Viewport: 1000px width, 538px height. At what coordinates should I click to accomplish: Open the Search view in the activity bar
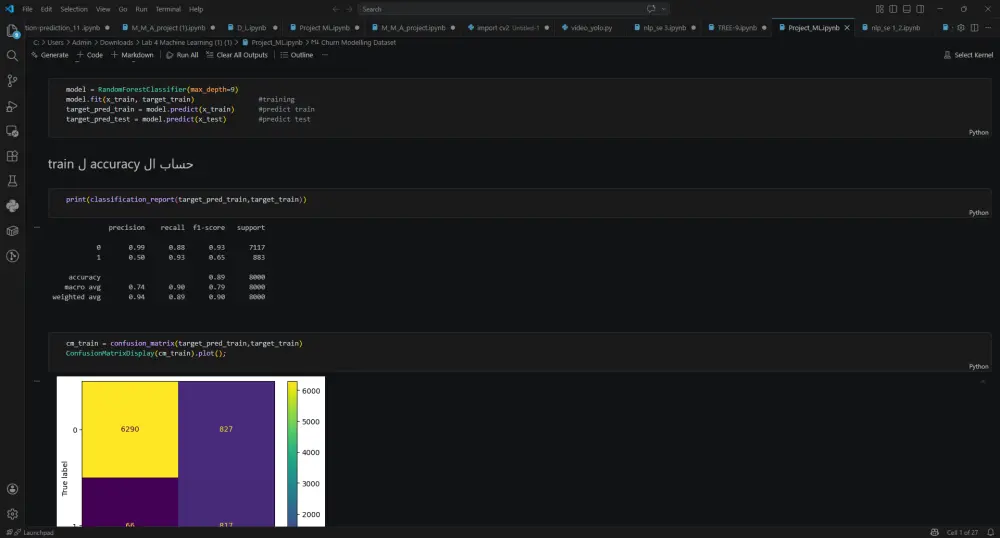point(12,55)
